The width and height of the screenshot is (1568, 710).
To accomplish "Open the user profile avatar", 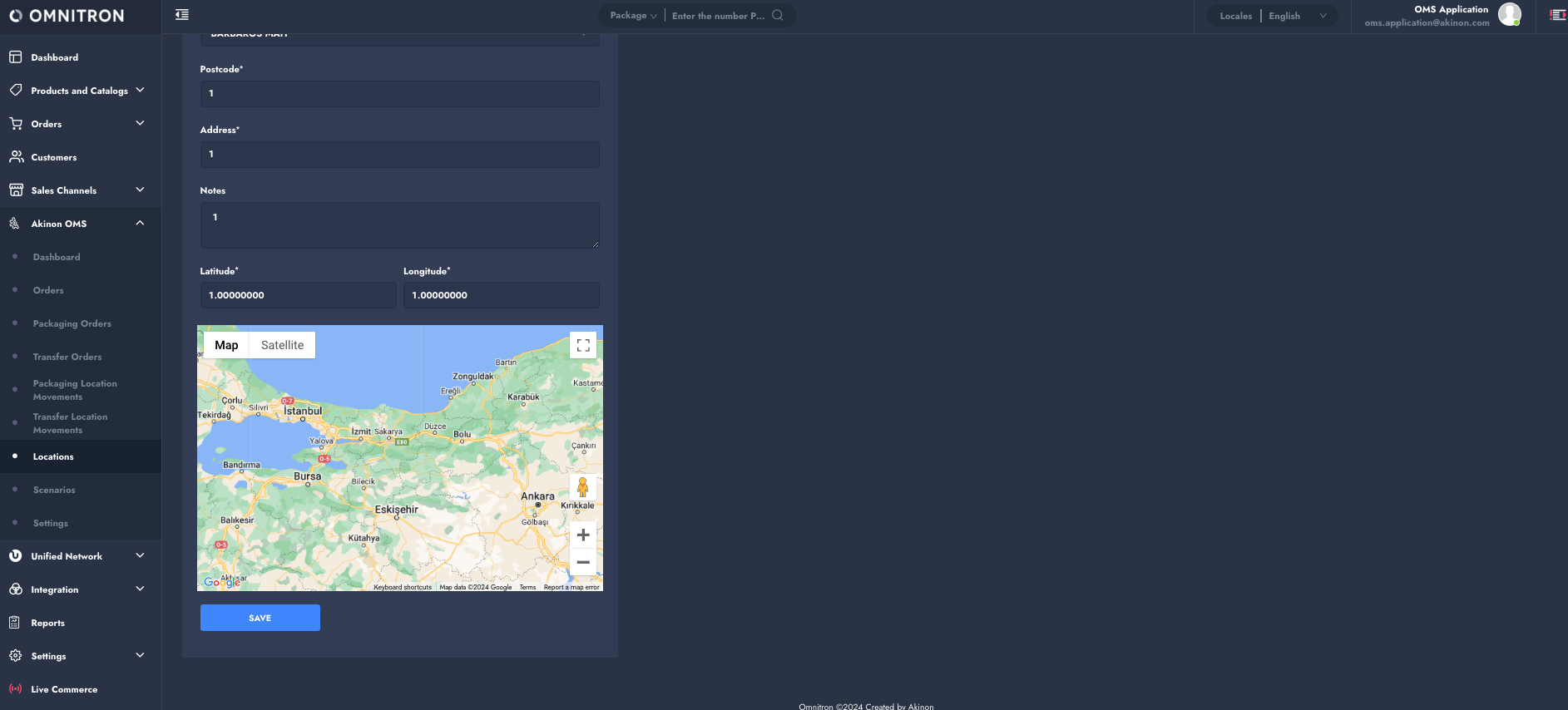I will coord(1509,14).
